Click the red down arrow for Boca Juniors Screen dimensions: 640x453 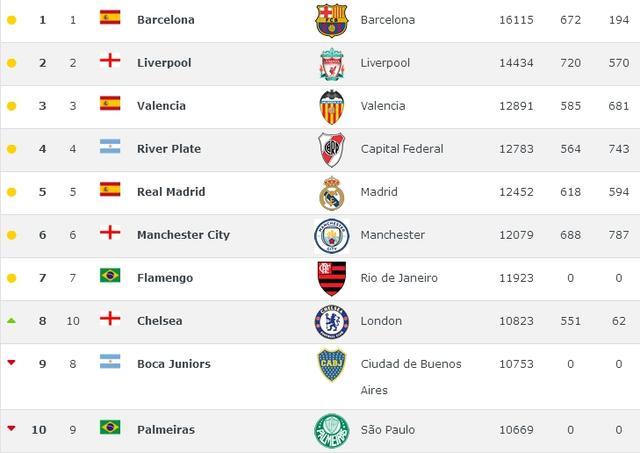(11, 362)
